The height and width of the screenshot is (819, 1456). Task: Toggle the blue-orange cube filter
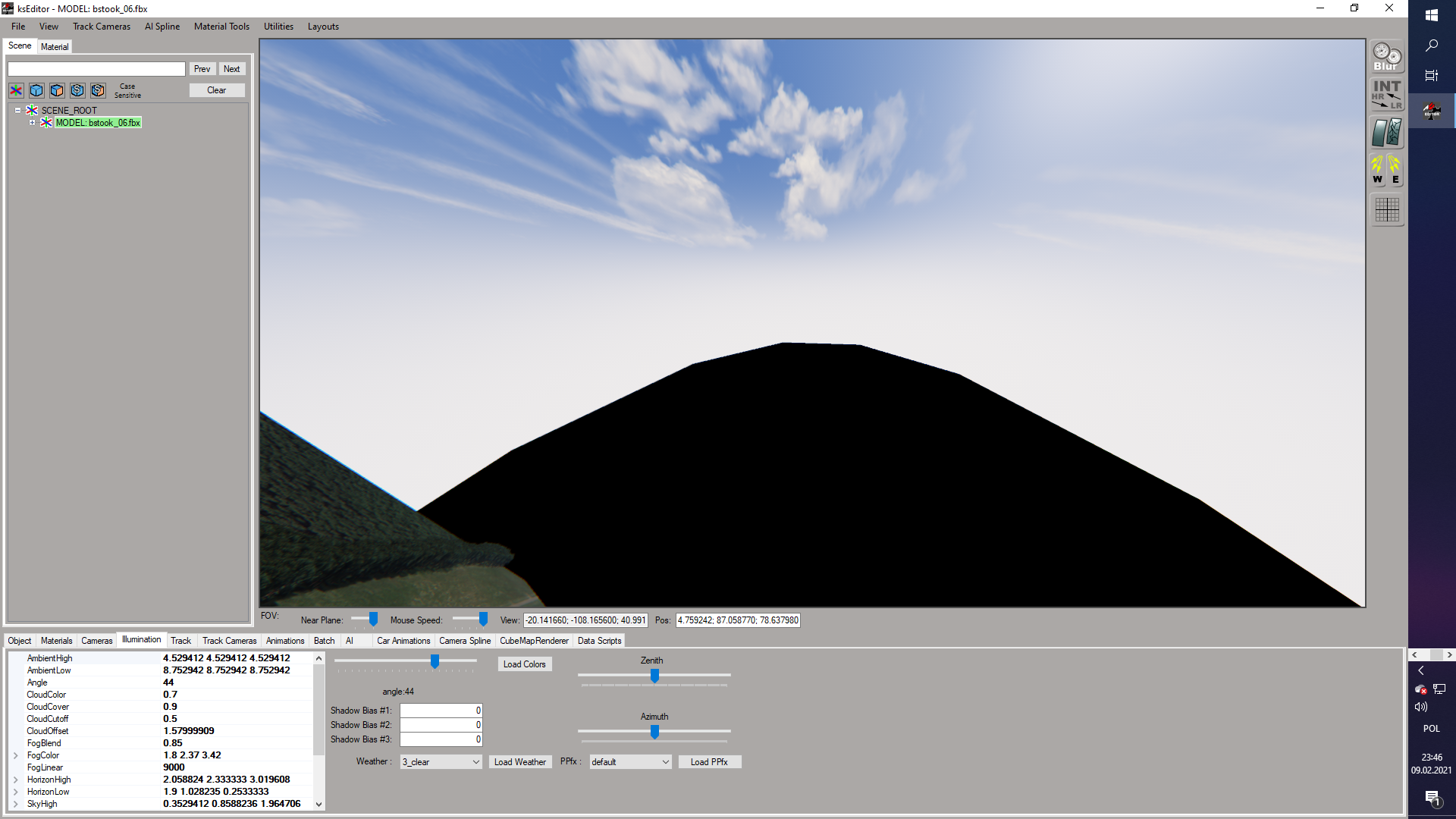coord(57,90)
